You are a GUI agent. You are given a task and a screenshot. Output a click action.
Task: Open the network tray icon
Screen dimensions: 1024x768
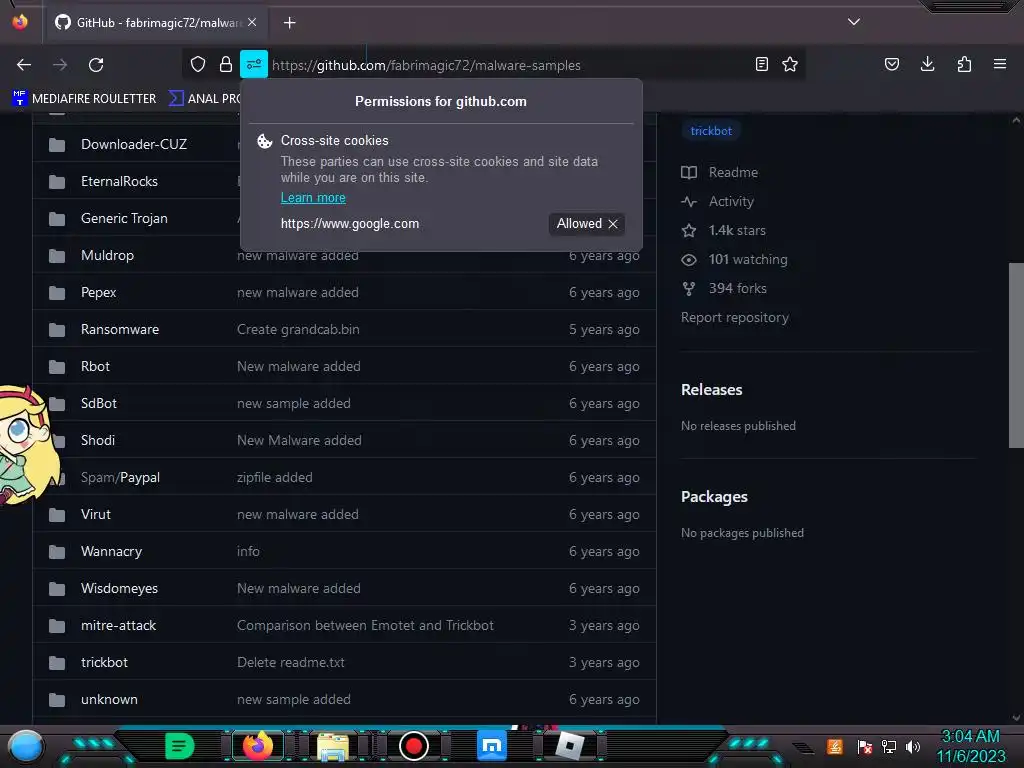(x=889, y=746)
